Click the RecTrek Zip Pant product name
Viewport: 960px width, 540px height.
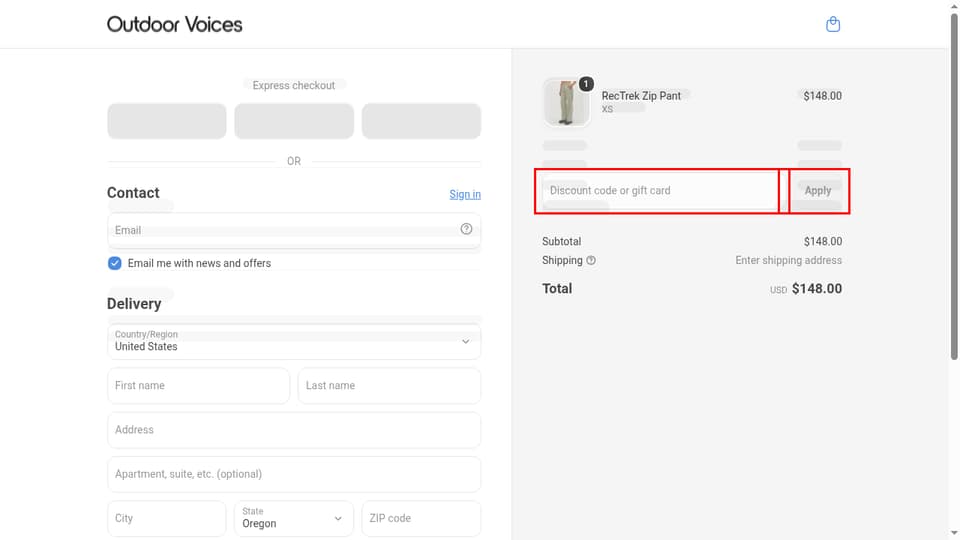click(641, 96)
